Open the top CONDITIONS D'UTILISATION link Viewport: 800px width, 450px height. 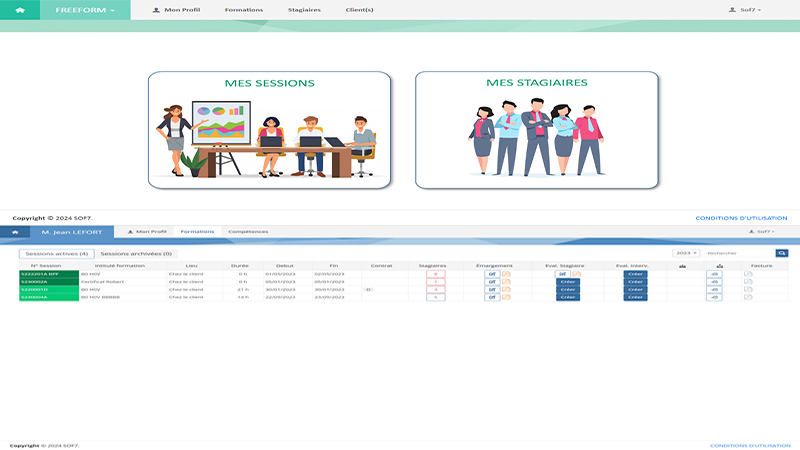click(x=741, y=218)
